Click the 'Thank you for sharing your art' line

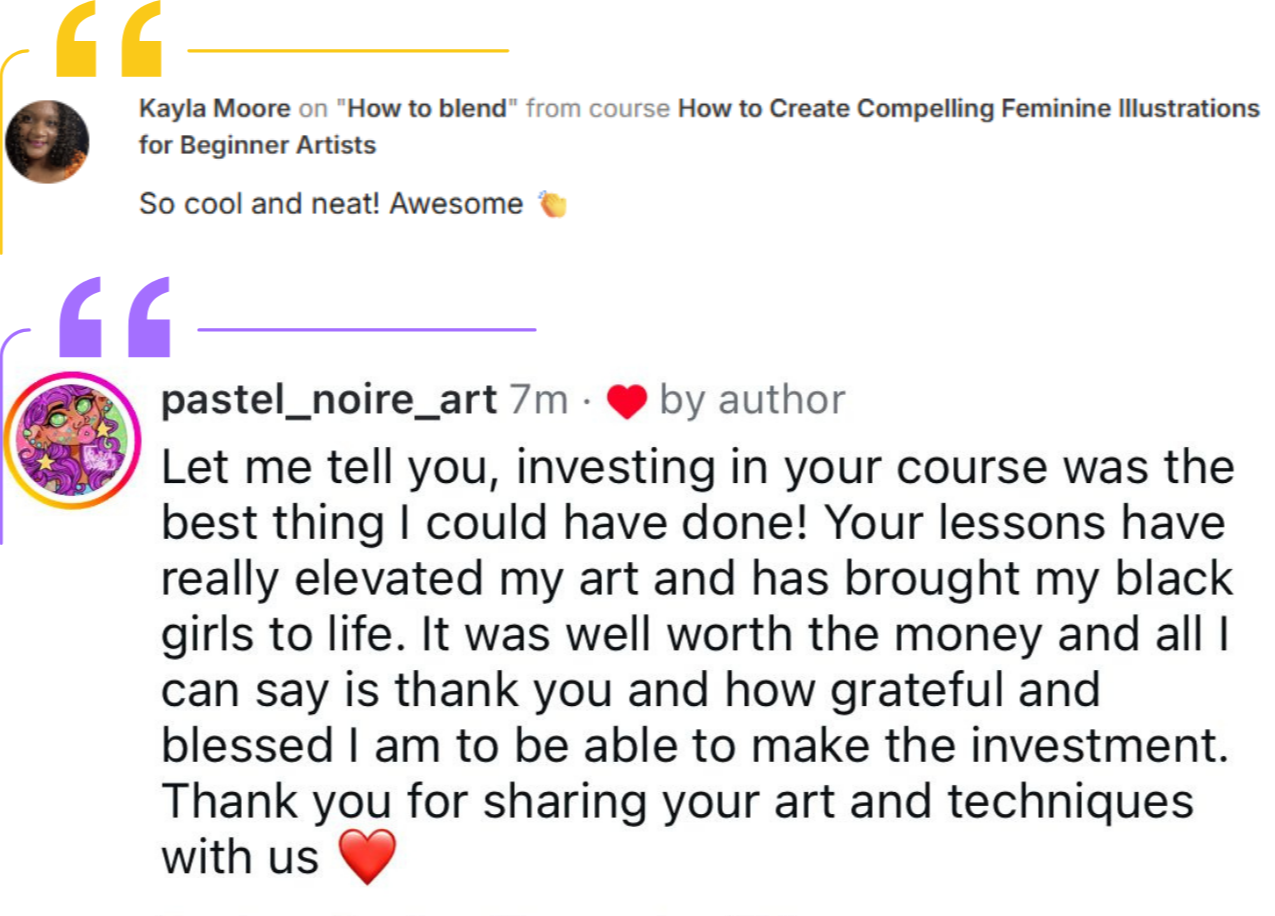(677, 802)
